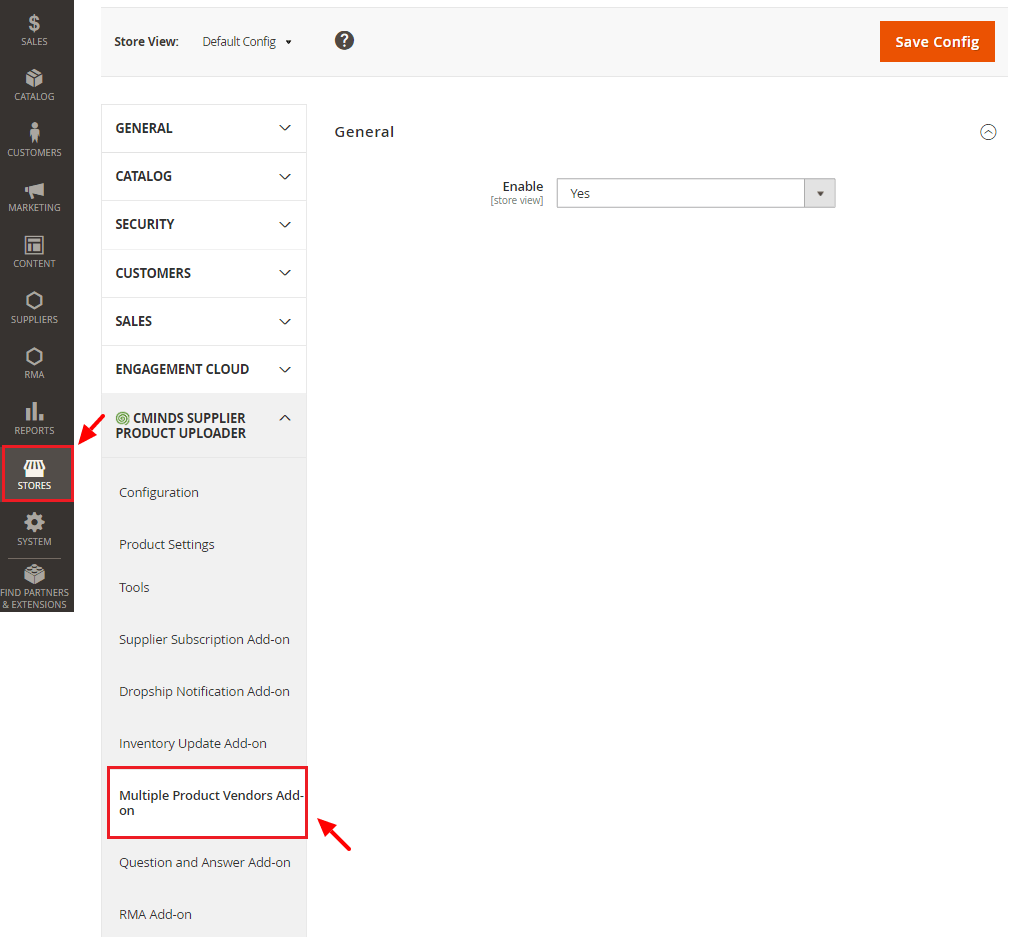Click the Suppliers hexagon icon

point(34,301)
